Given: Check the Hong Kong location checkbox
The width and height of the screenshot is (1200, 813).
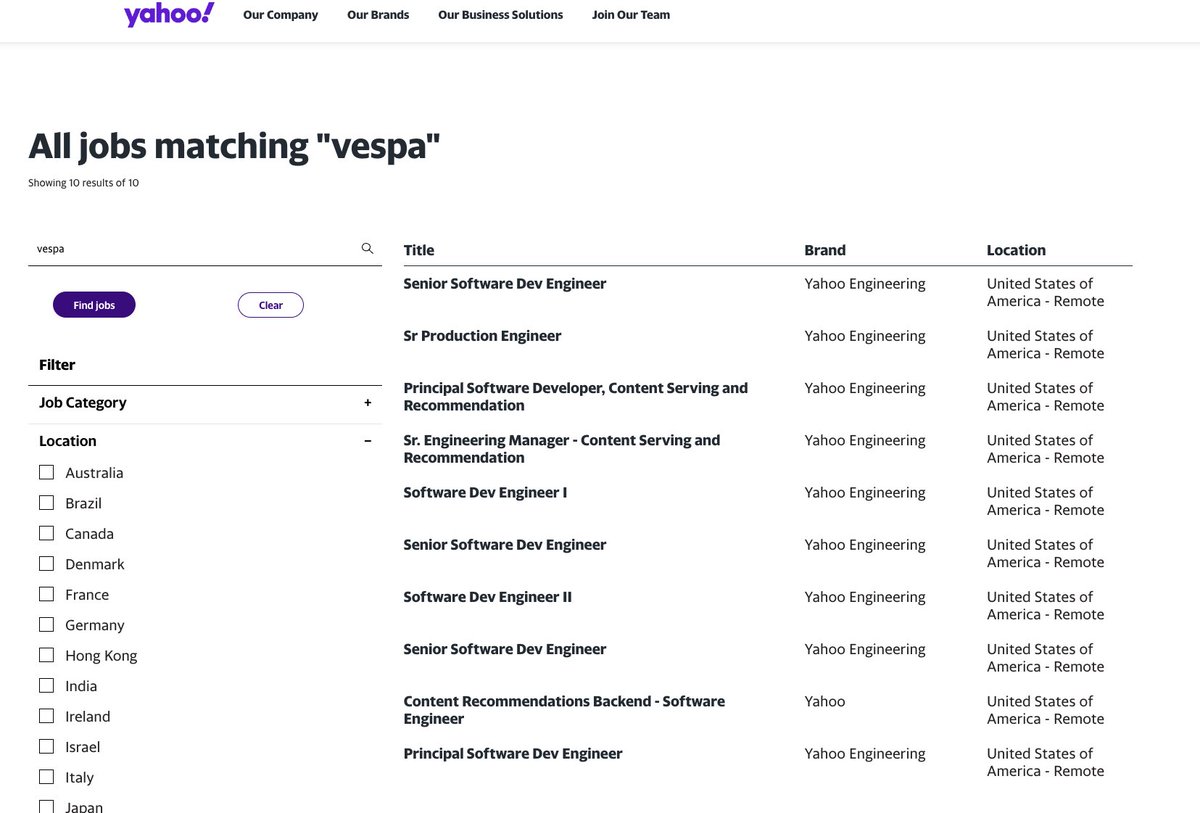Looking at the screenshot, I should pyautogui.click(x=46, y=655).
